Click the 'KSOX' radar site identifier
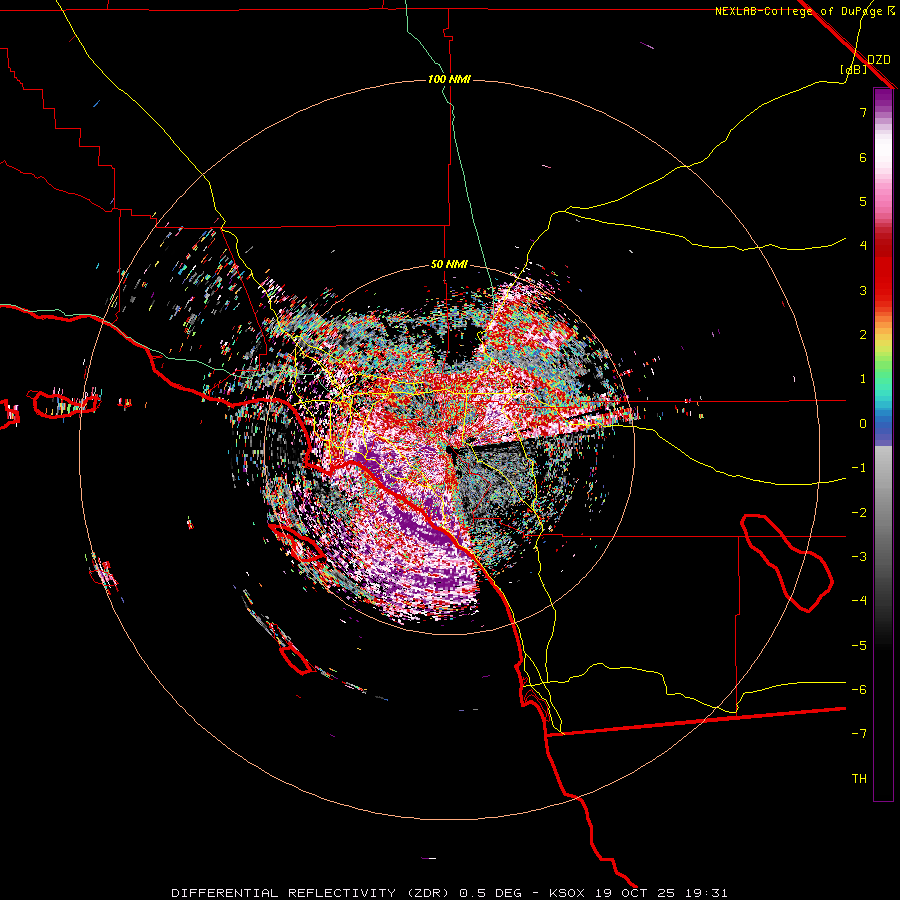900x900 pixels. point(567,893)
